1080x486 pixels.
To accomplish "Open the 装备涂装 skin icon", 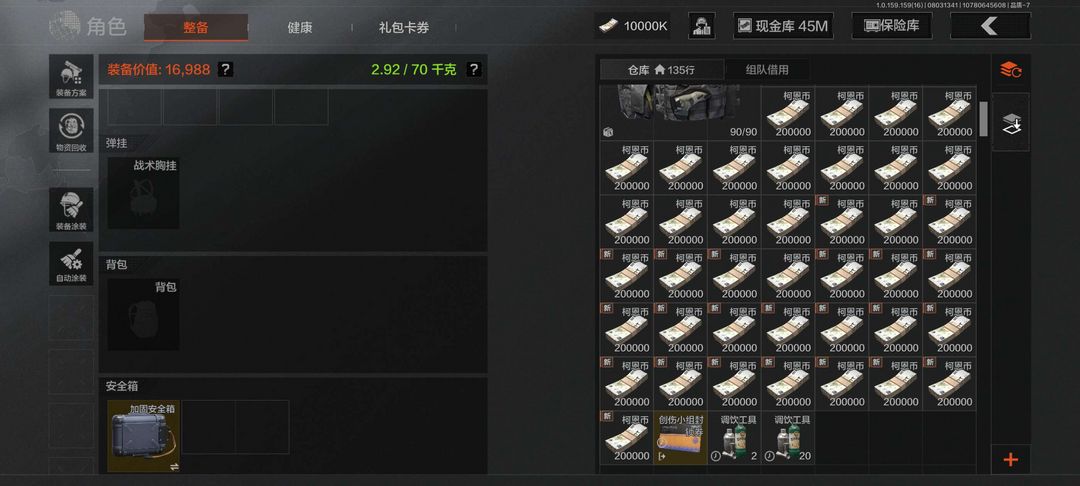I will click(71, 210).
